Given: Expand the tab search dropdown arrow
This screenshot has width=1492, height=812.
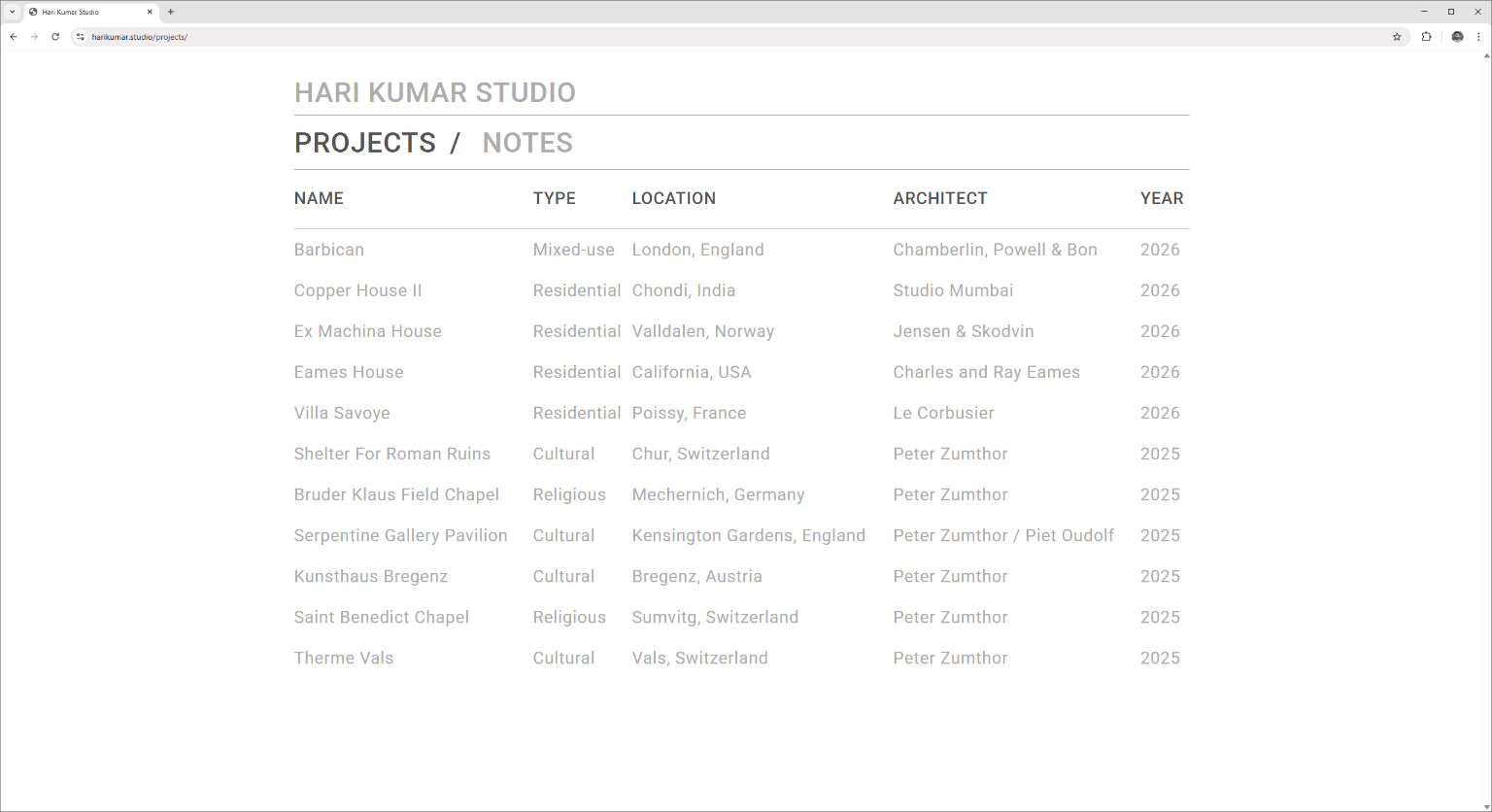Looking at the screenshot, I should pyautogui.click(x=12, y=12).
